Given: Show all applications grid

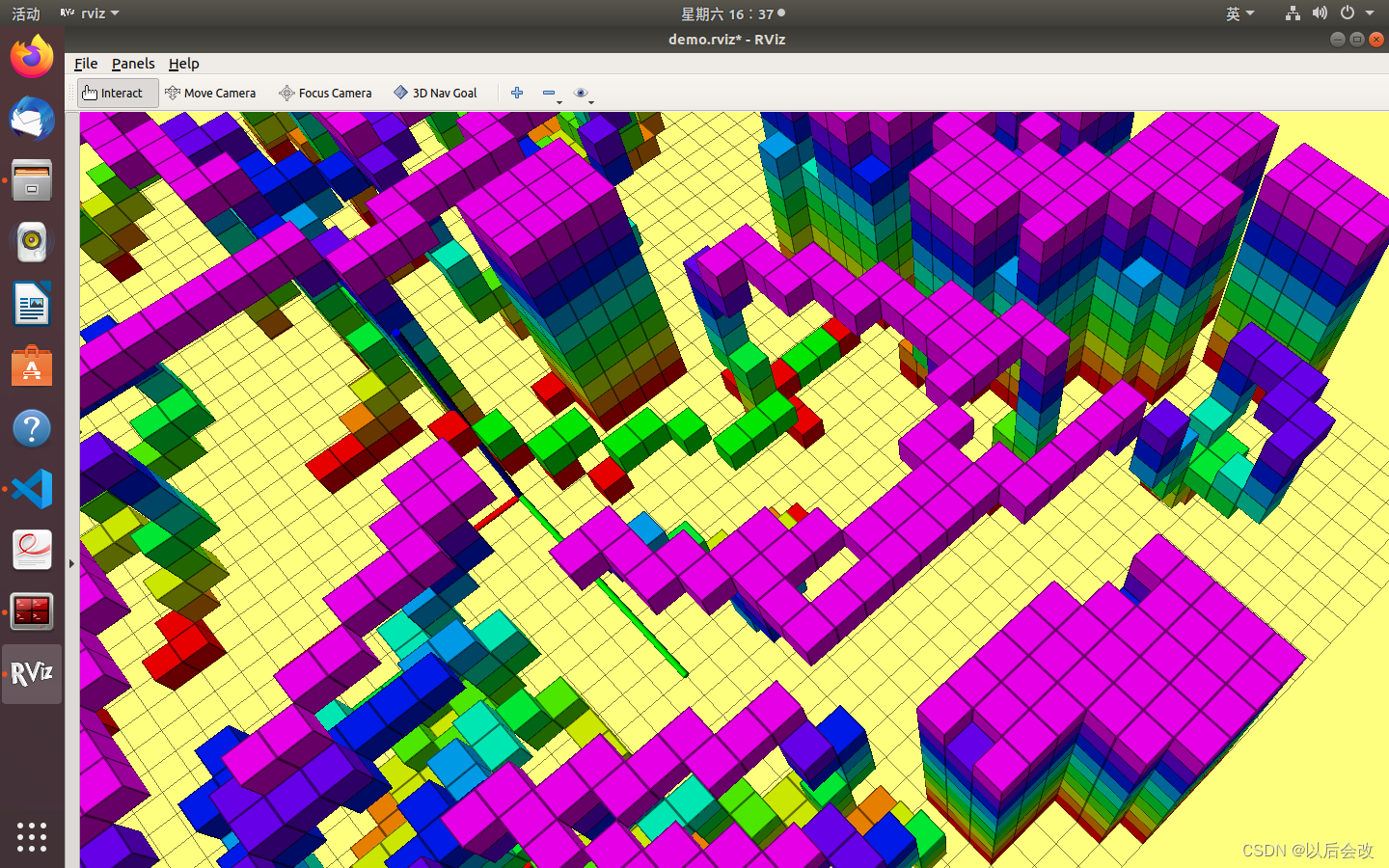Looking at the screenshot, I should [32, 836].
